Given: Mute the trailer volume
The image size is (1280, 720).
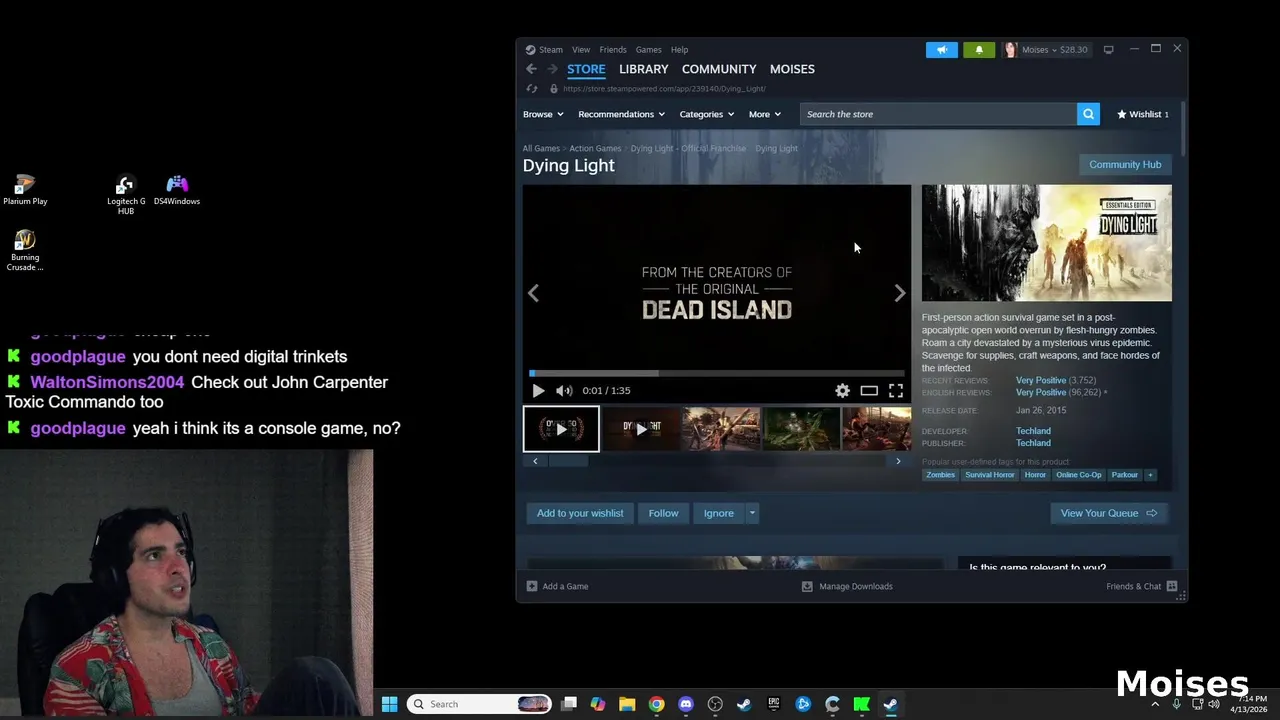Looking at the screenshot, I should pos(564,391).
